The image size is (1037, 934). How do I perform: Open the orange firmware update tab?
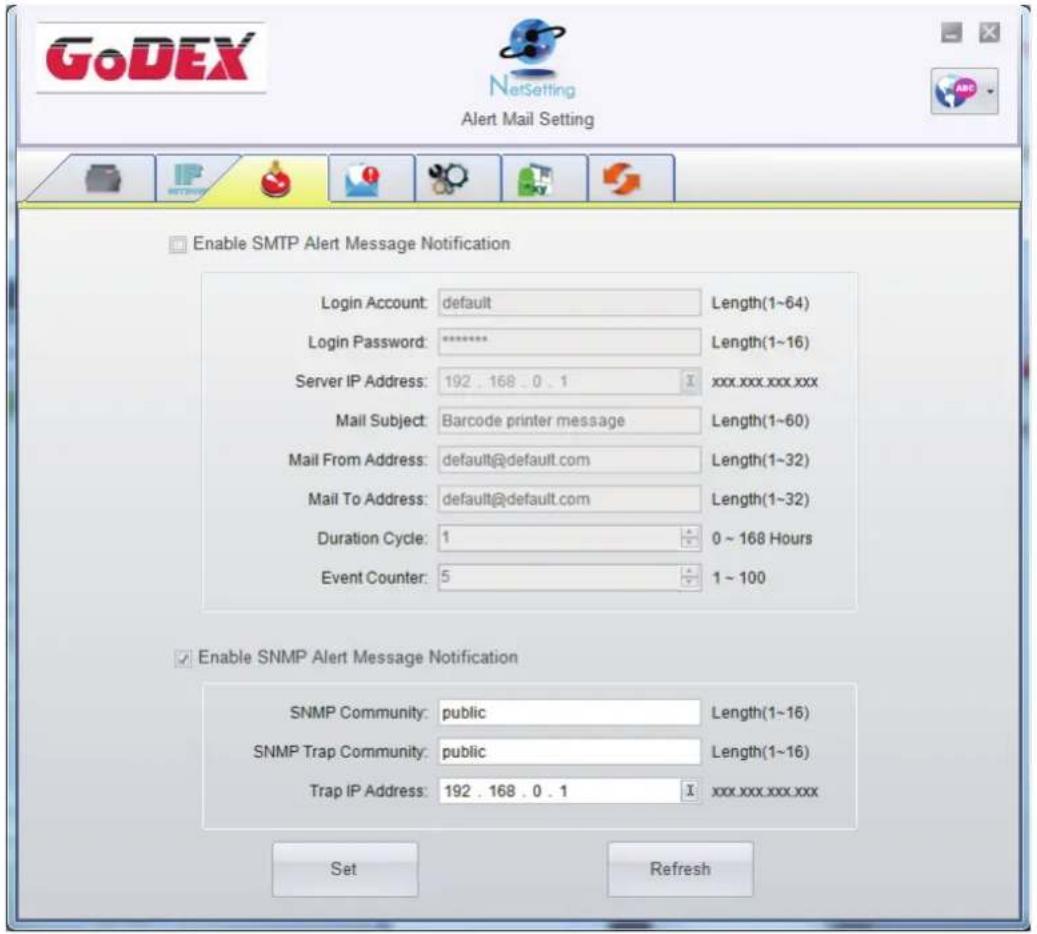(x=631, y=179)
